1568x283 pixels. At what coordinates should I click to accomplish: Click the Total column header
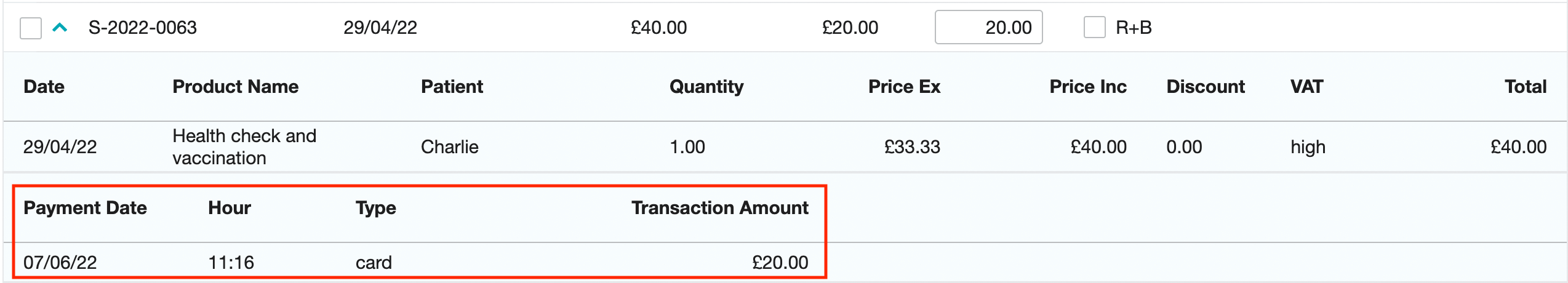coord(1525,87)
